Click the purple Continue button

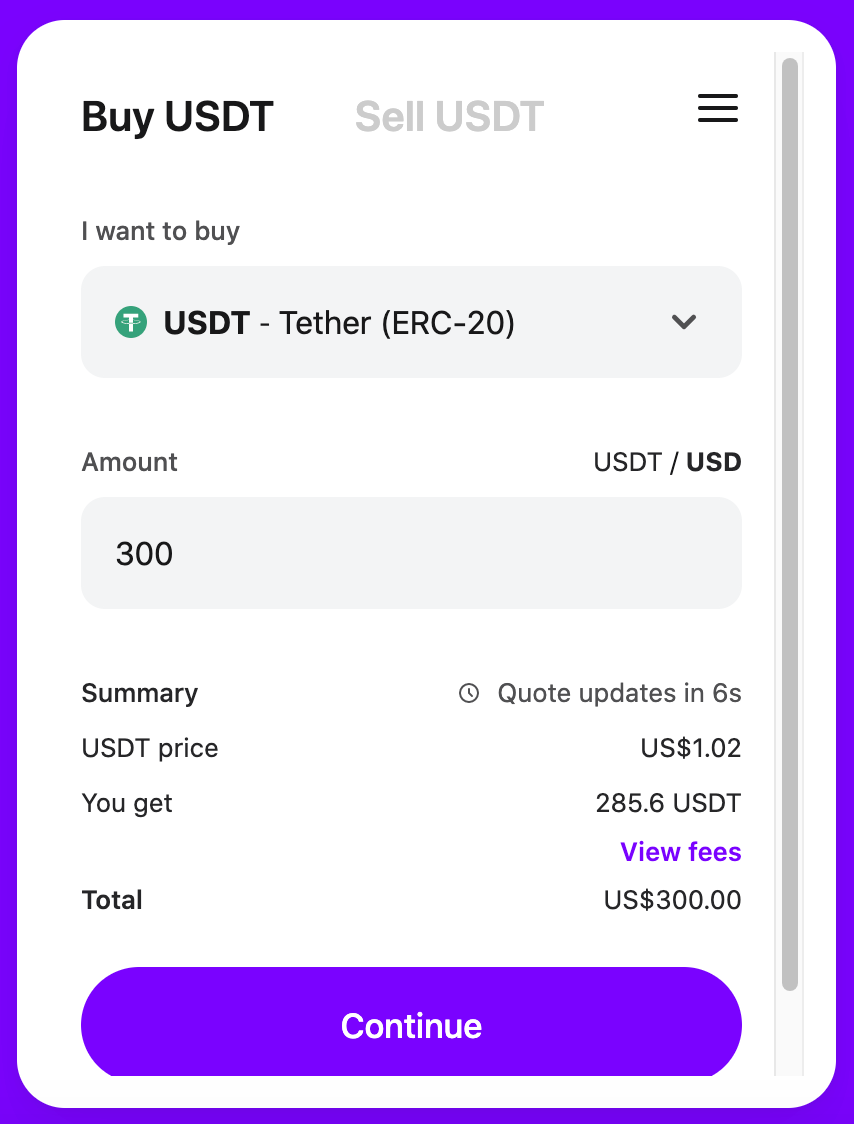412,1024
